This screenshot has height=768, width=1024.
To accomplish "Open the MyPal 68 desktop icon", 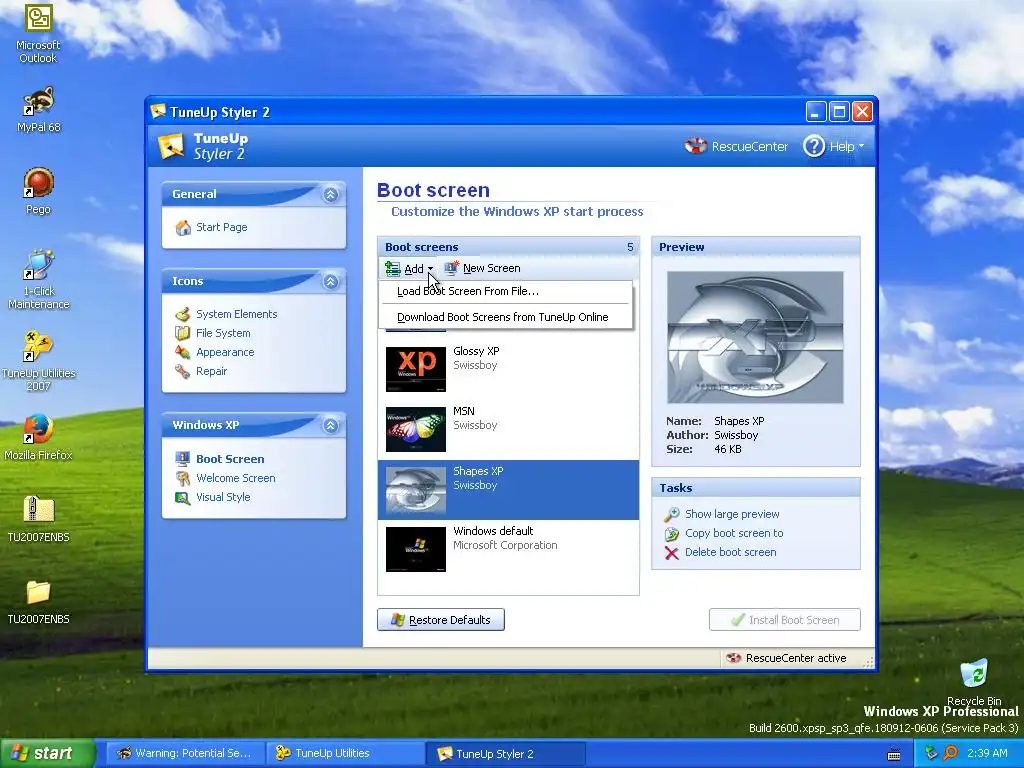I will point(38,101).
